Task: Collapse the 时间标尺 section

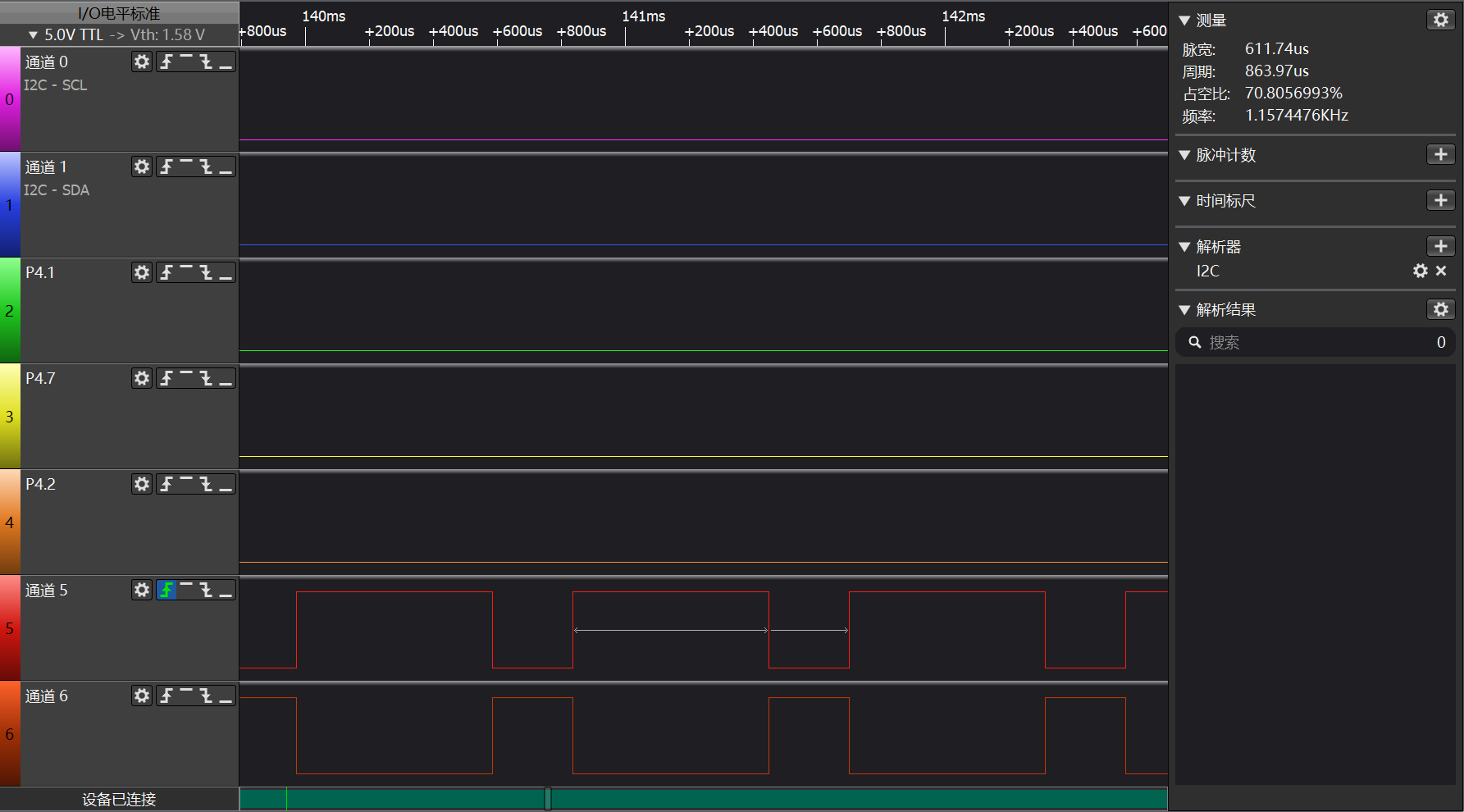Action: (x=1184, y=201)
